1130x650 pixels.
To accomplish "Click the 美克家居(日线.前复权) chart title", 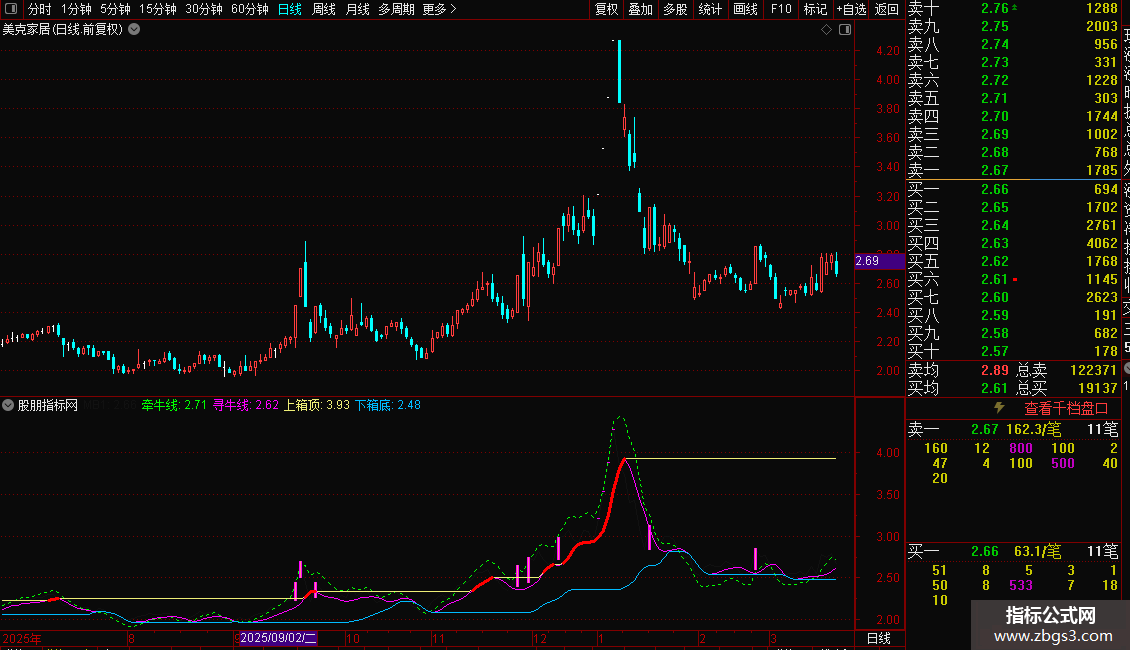I will pyautogui.click(x=63, y=30).
